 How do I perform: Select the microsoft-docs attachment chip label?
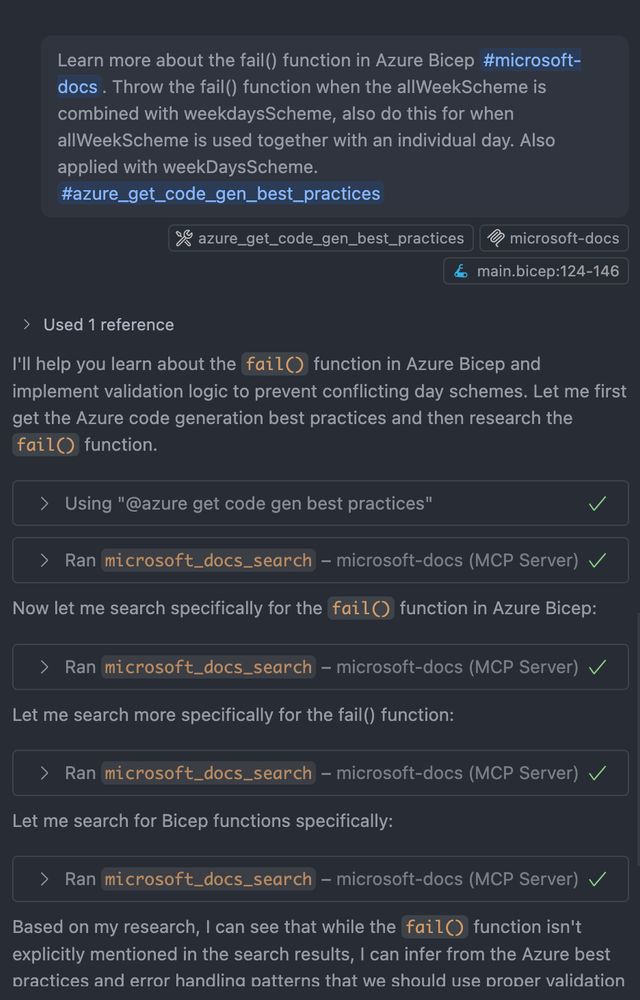pyautogui.click(x=564, y=239)
